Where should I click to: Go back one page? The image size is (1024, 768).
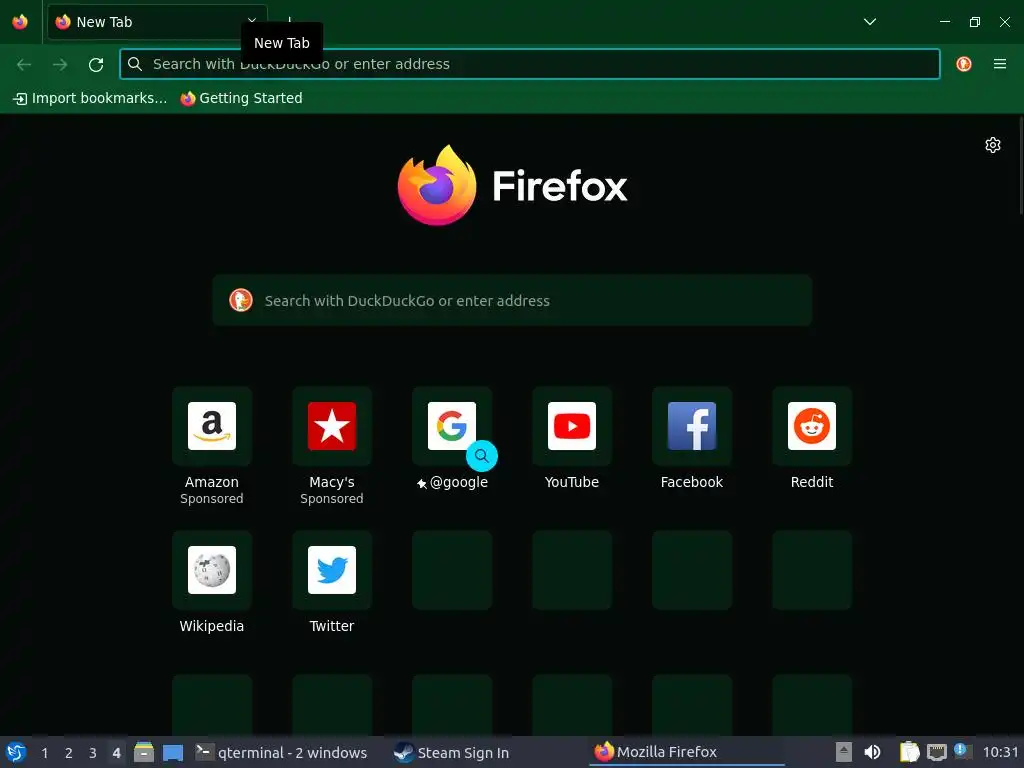[x=24, y=64]
